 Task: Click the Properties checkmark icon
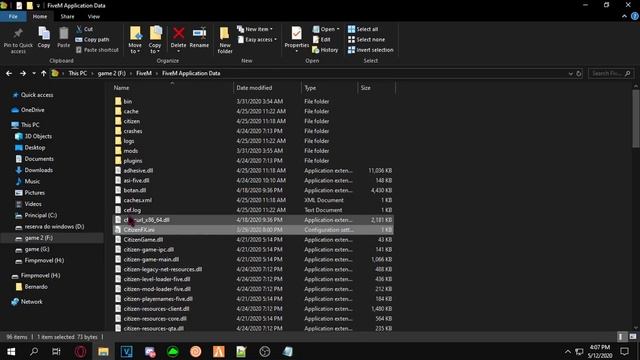coord(296,33)
